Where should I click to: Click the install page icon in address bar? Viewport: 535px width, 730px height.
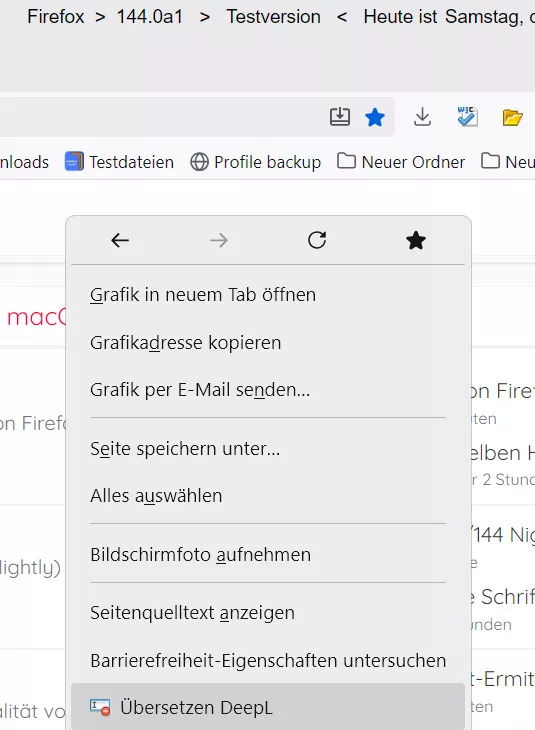pos(340,117)
